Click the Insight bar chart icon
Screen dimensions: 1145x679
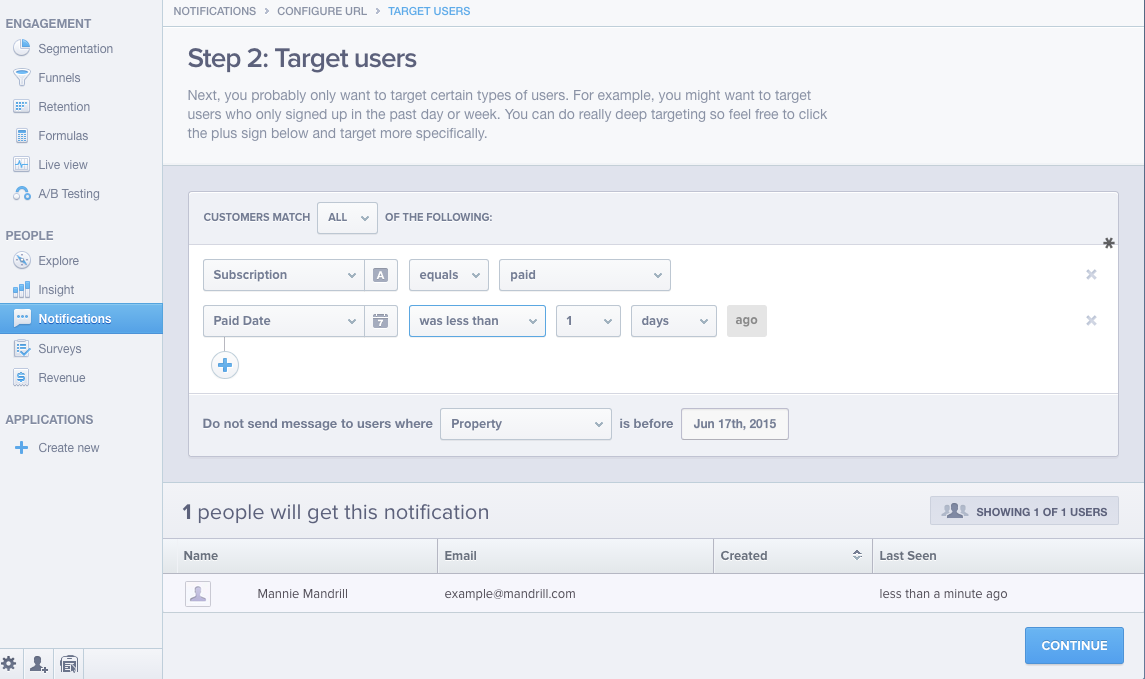coord(22,290)
